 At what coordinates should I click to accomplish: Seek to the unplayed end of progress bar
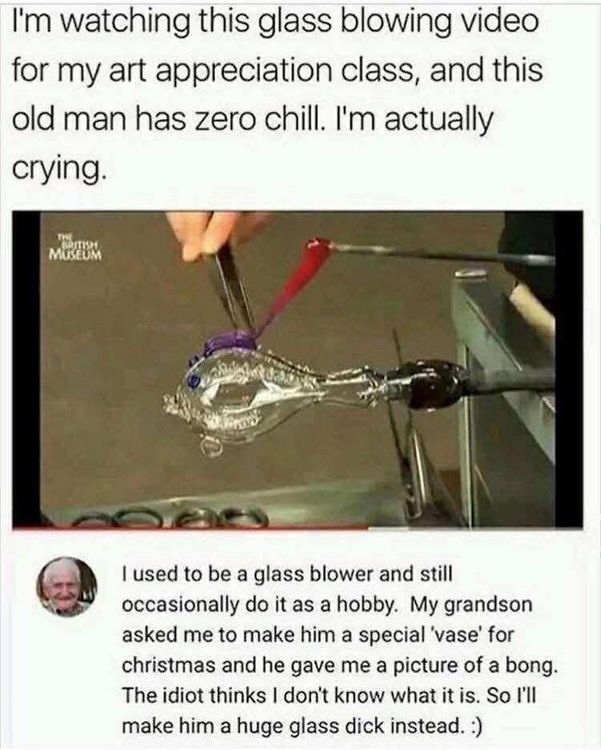click(476, 528)
